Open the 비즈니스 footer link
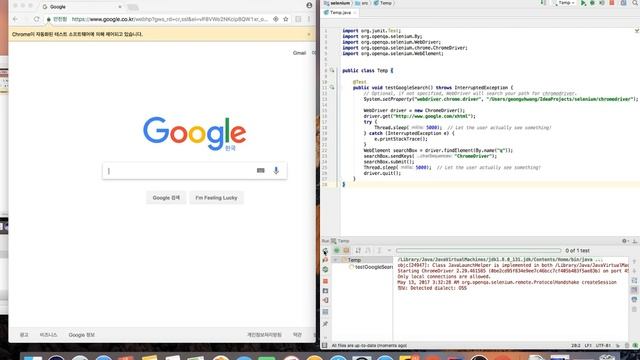The height and width of the screenshot is (360, 640). click(x=48, y=335)
